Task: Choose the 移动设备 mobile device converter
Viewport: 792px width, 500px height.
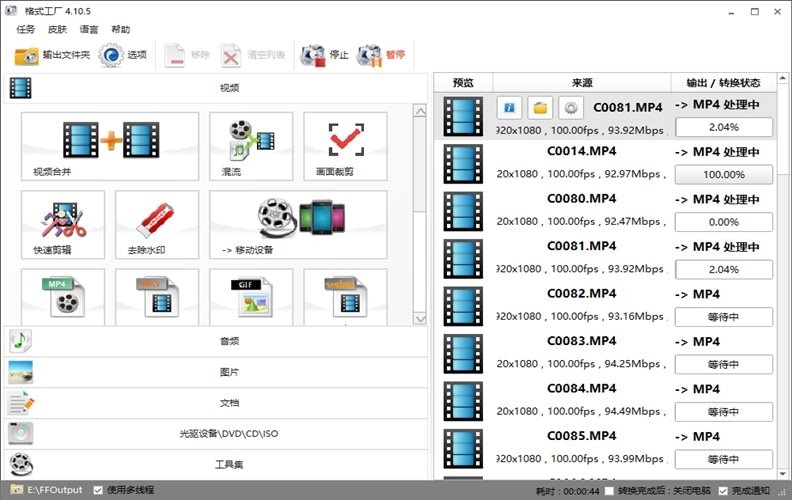Action: (x=298, y=224)
